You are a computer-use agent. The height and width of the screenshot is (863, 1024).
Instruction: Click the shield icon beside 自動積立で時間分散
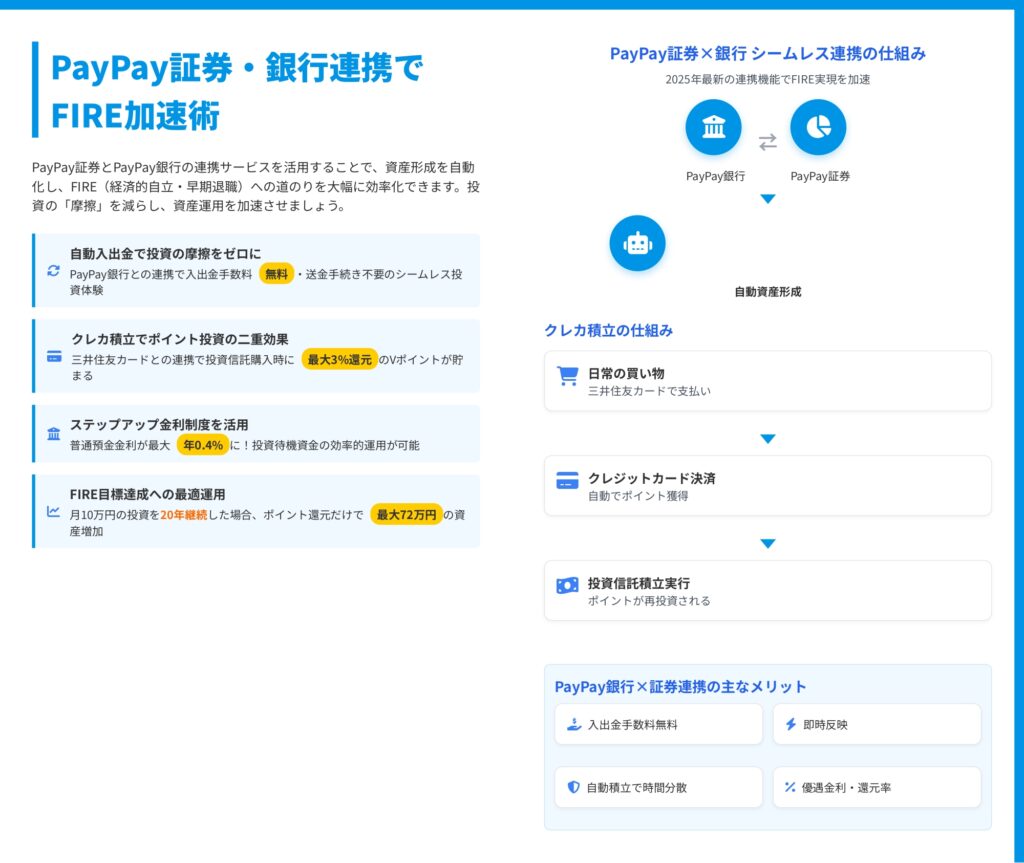573,787
